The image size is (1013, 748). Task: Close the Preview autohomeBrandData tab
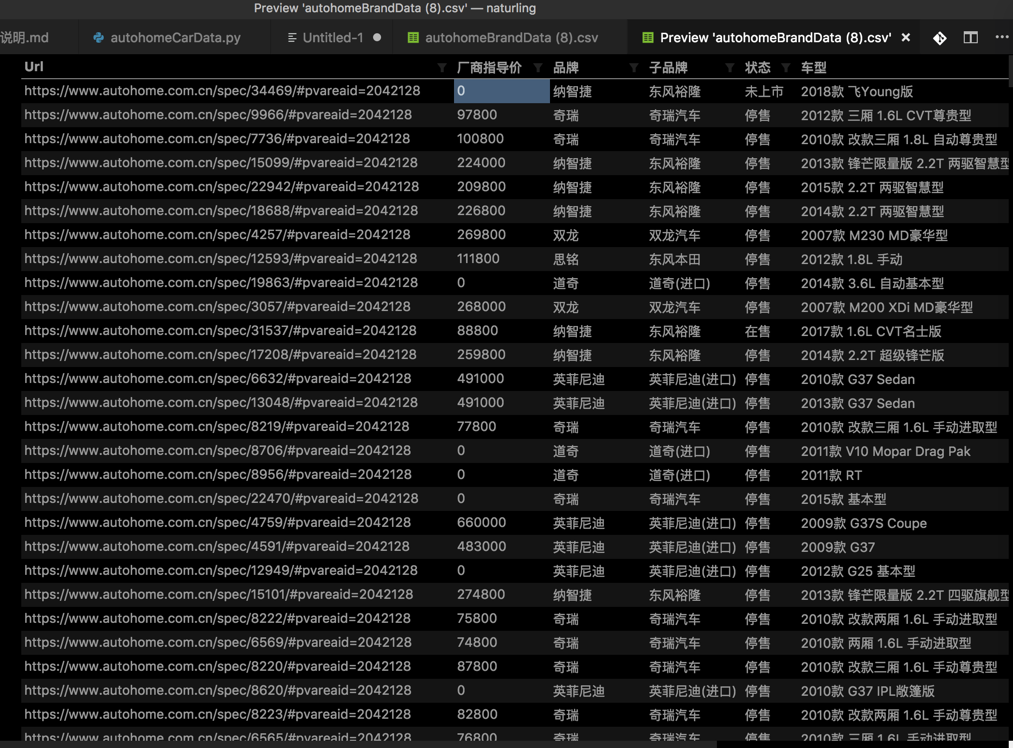click(x=906, y=37)
